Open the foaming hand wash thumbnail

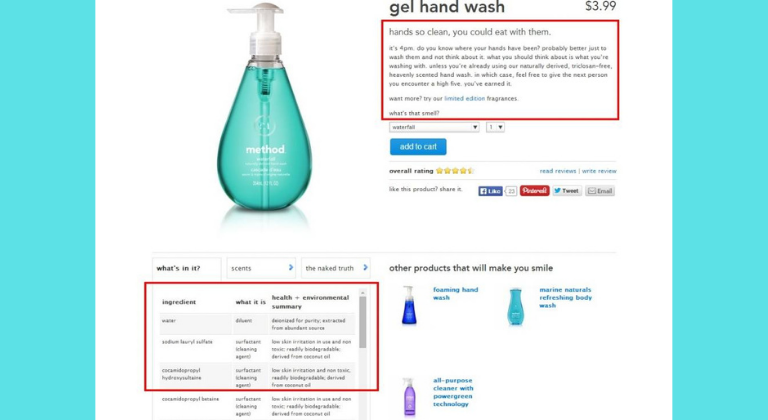tap(409, 306)
